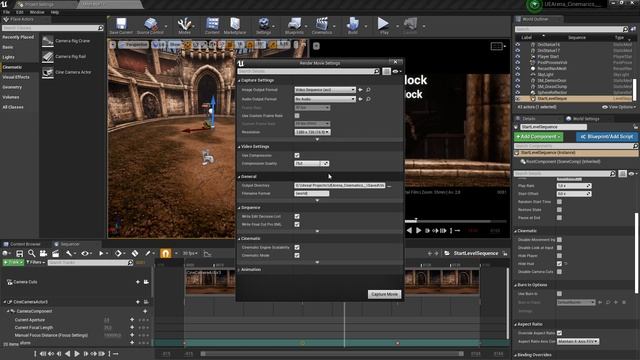Click the Output Directory path field

click(x=340, y=186)
